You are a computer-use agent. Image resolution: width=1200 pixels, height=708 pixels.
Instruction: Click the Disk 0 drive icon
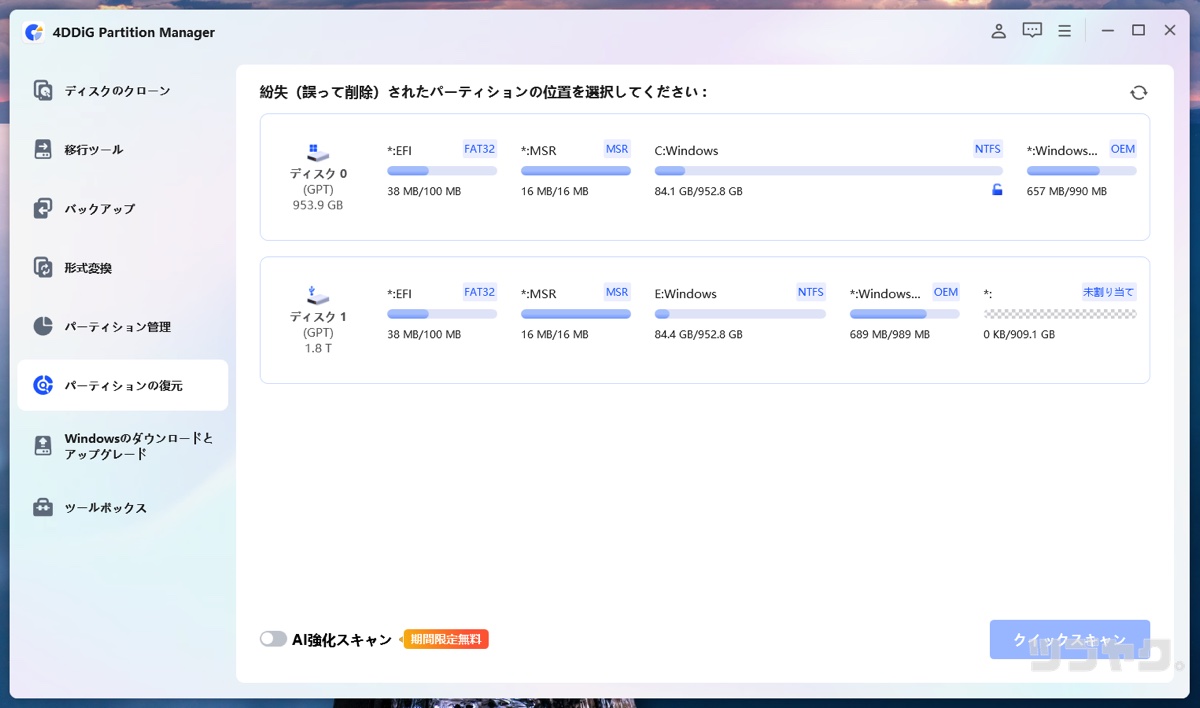318,153
